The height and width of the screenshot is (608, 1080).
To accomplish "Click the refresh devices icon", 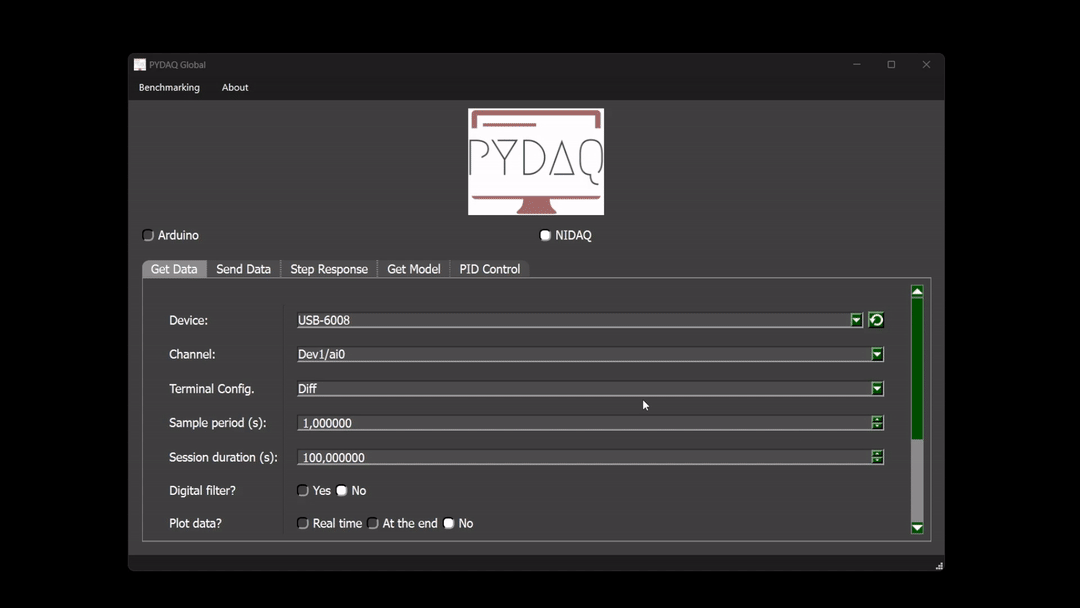I will [x=876, y=320].
